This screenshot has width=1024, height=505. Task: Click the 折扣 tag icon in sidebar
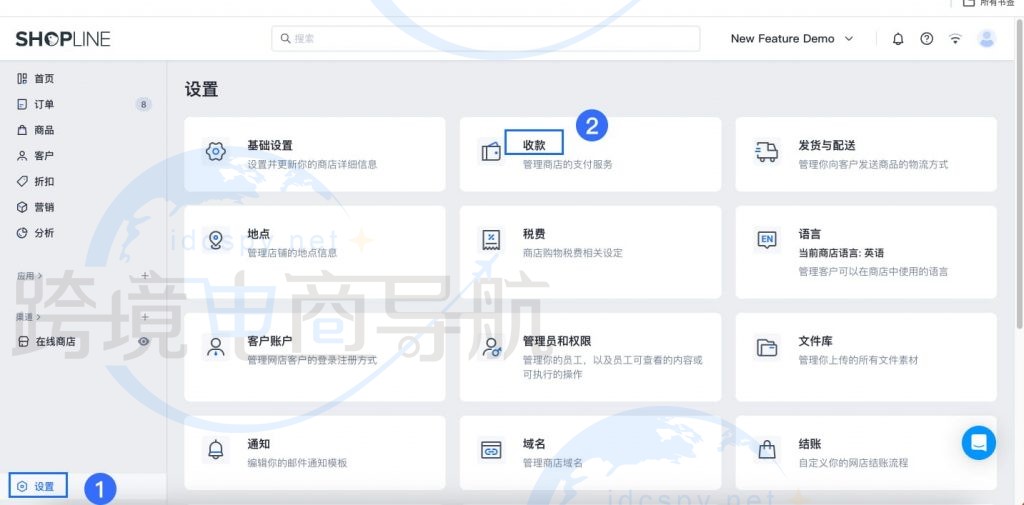point(22,182)
